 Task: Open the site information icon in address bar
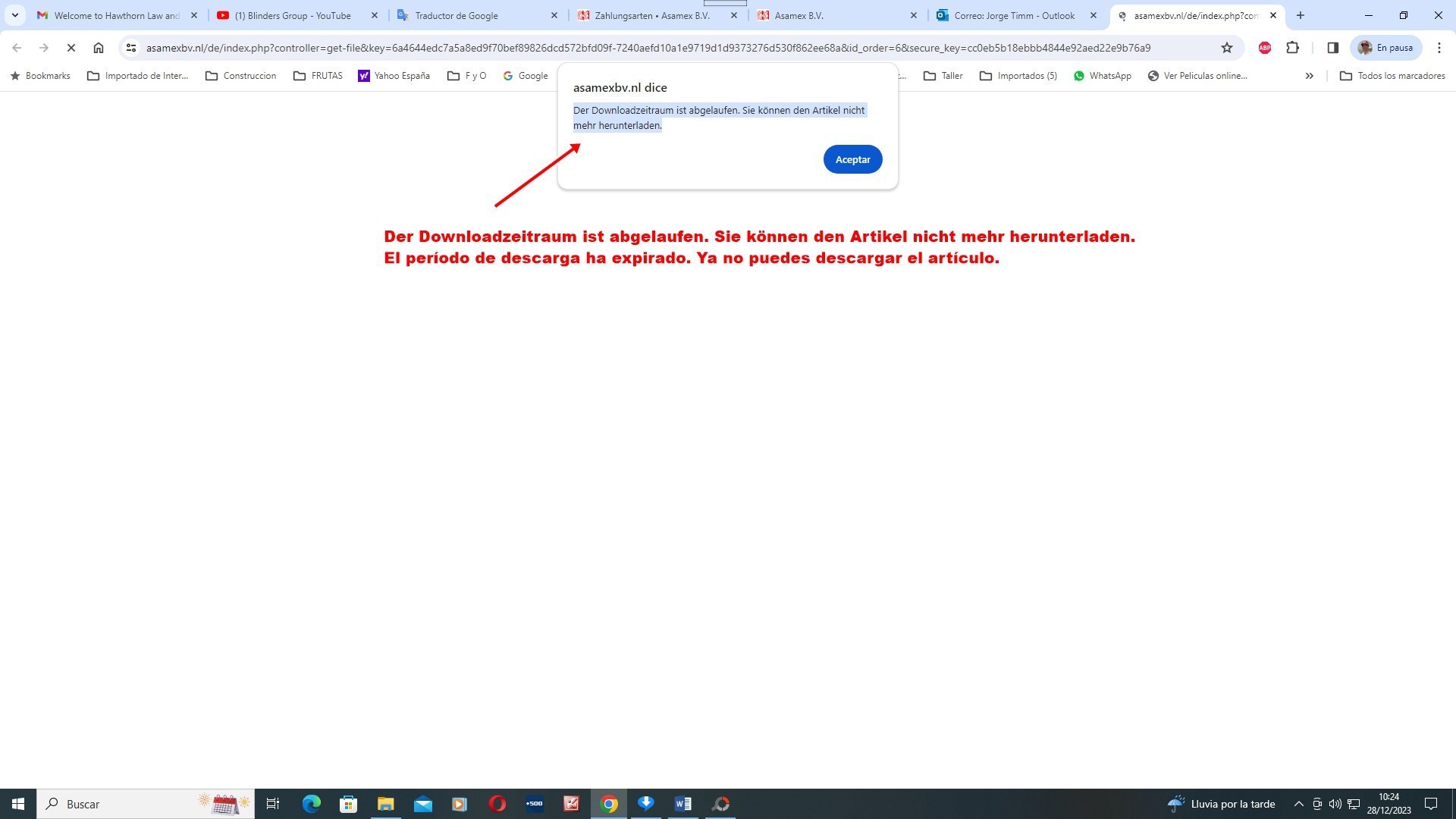tap(131, 48)
